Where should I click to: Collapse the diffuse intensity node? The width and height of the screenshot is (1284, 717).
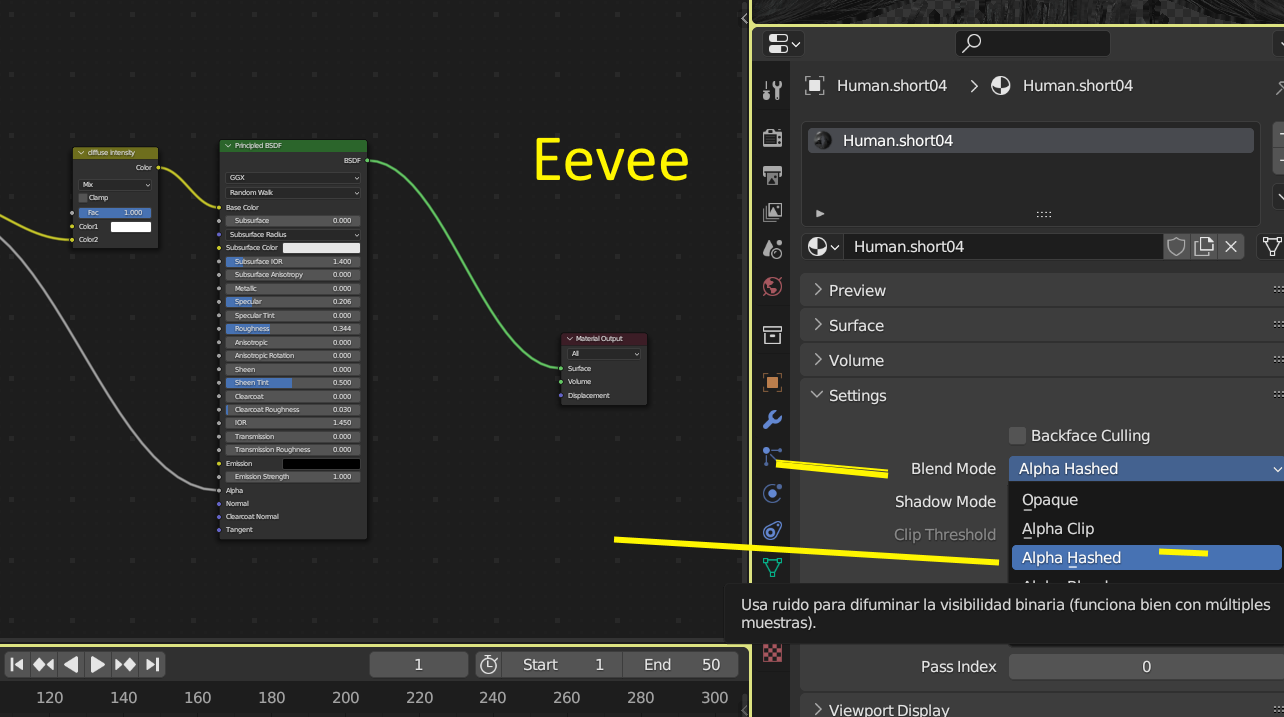click(x=81, y=153)
